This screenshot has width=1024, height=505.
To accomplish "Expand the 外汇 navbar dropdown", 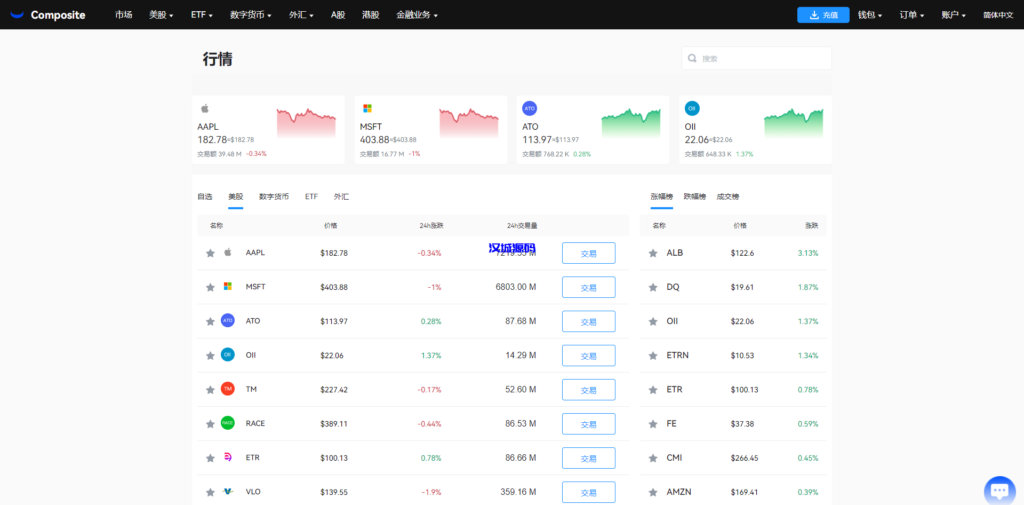I will tap(301, 14).
